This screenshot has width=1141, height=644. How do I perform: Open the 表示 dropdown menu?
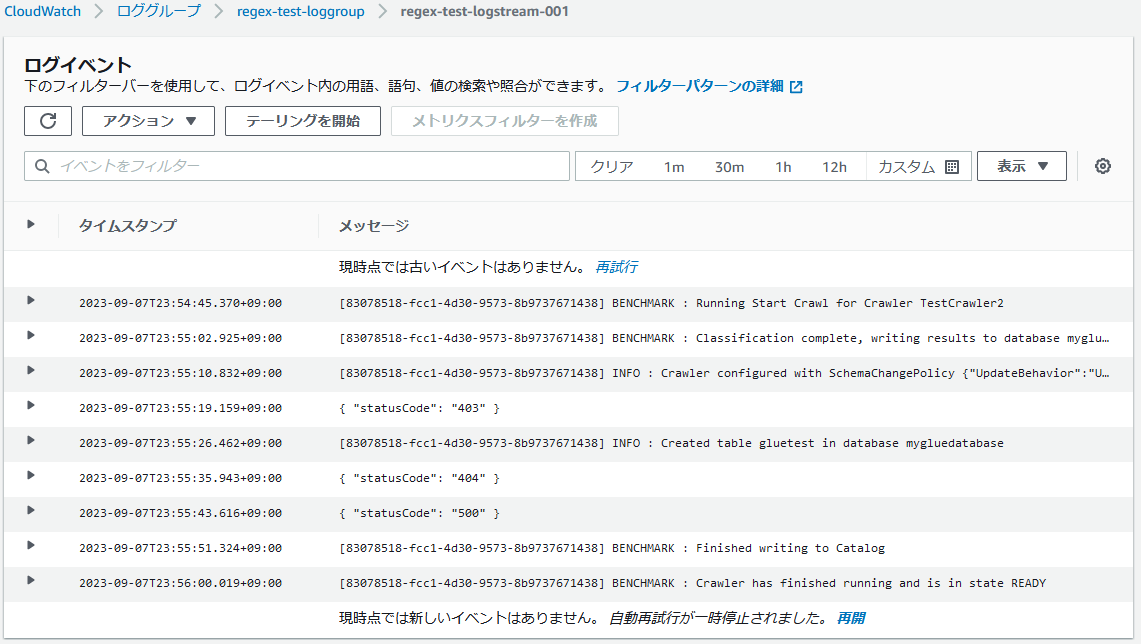coord(1022,166)
